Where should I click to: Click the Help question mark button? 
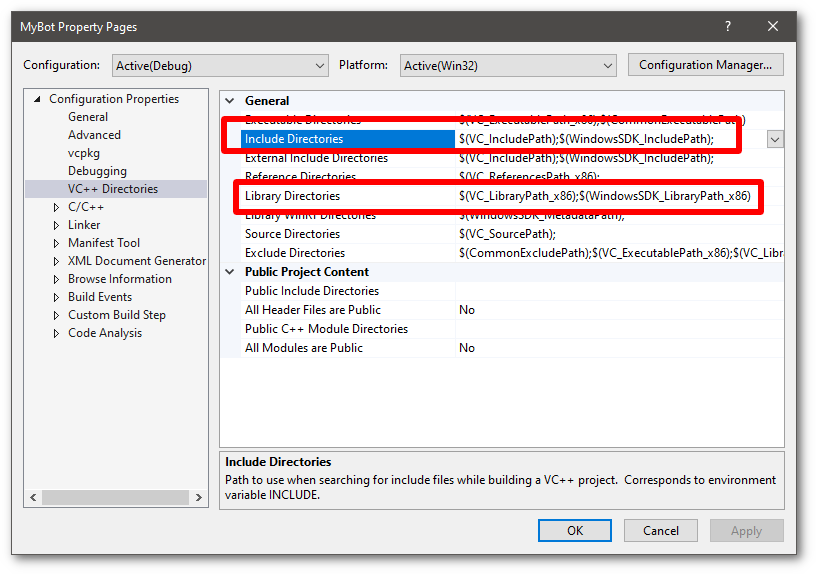(x=726, y=27)
